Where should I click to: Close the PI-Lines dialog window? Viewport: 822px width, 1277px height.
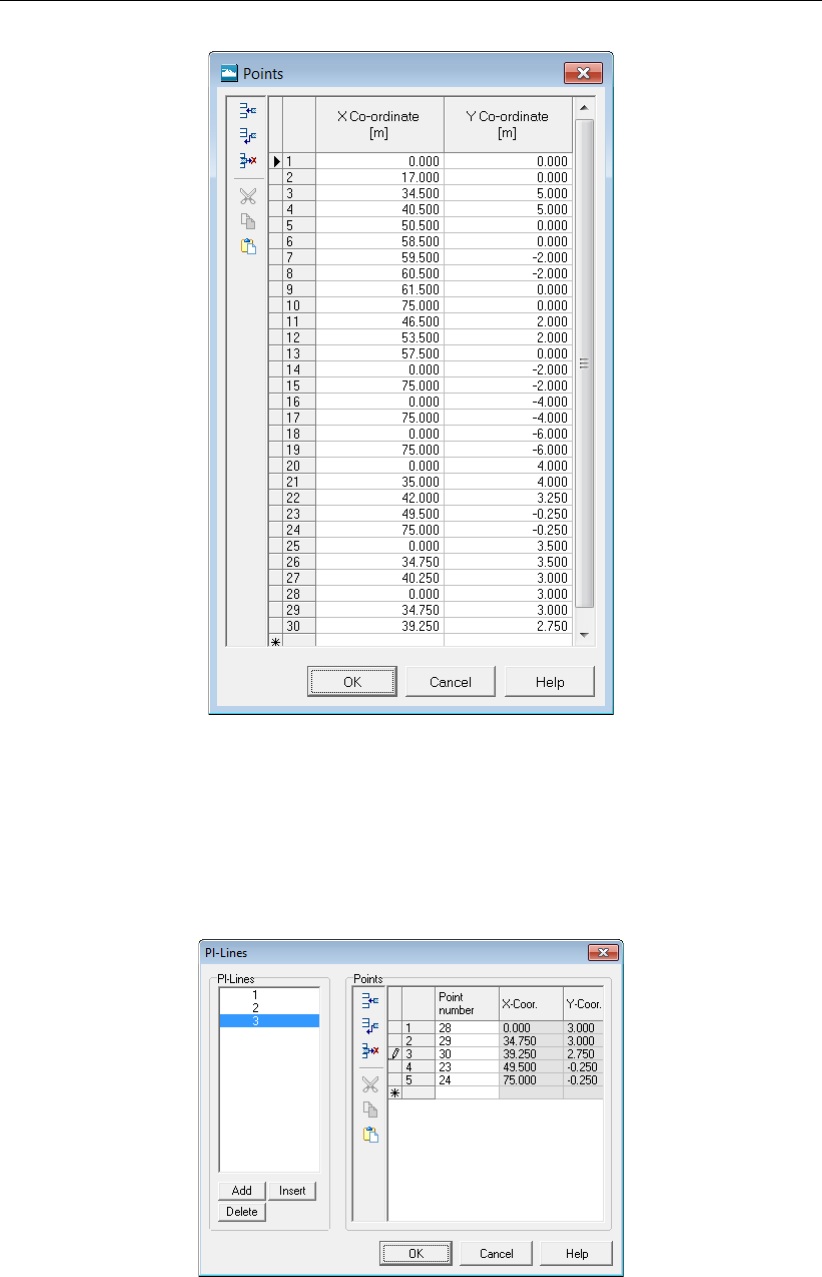(x=602, y=952)
